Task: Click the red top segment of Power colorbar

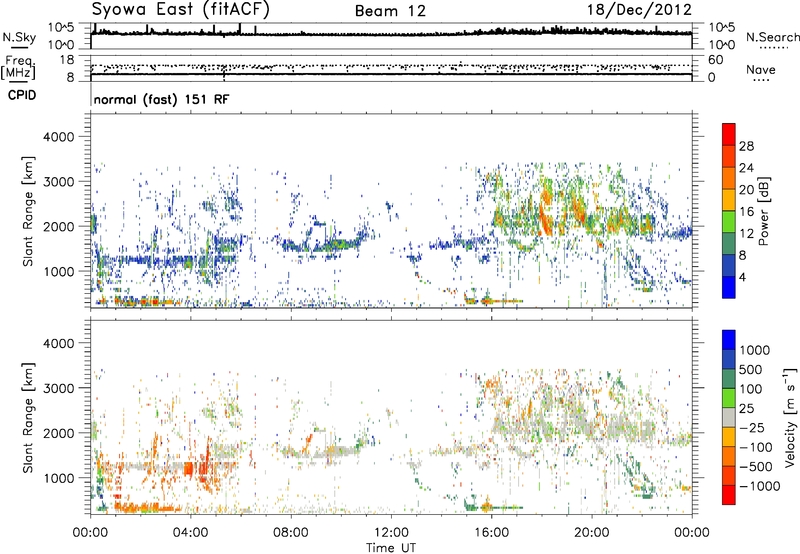Action: [x=729, y=134]
